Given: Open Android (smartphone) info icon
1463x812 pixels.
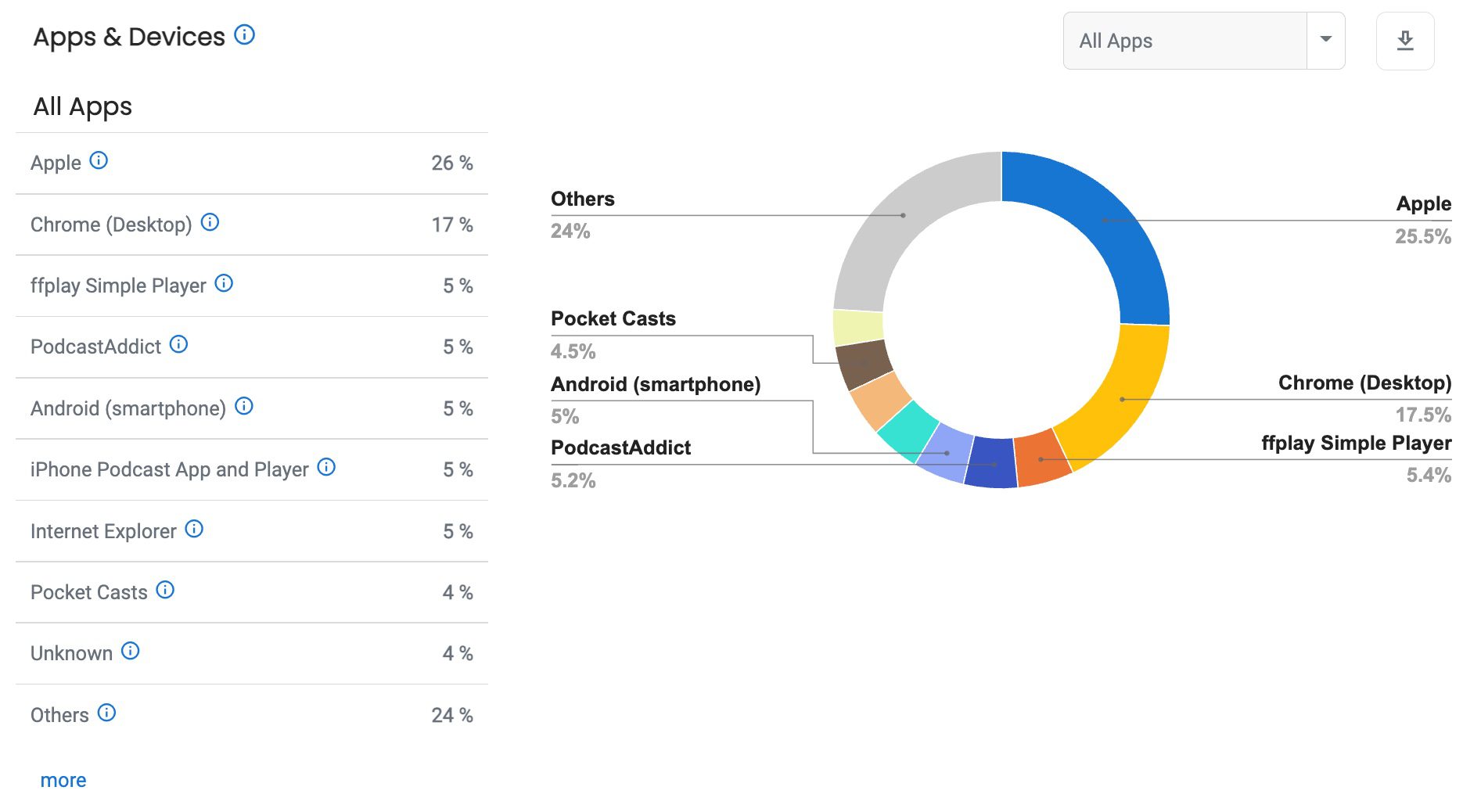Looking at the screenshot, I should tap(244, 406).
